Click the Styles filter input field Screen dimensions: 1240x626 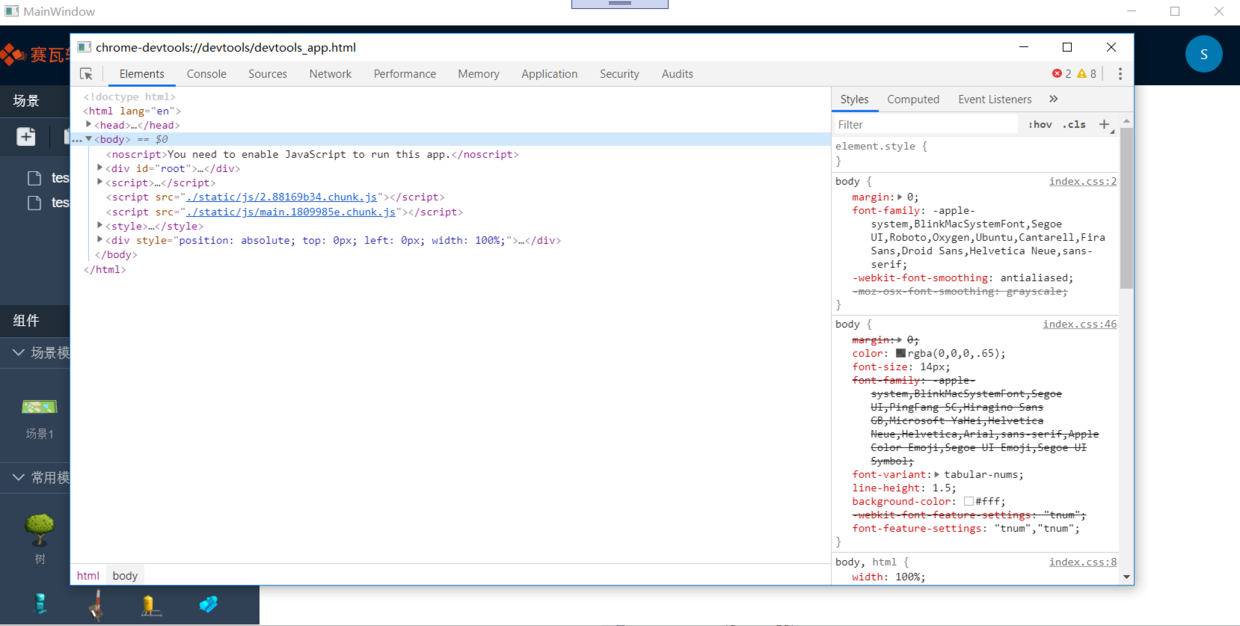[920, 124]
